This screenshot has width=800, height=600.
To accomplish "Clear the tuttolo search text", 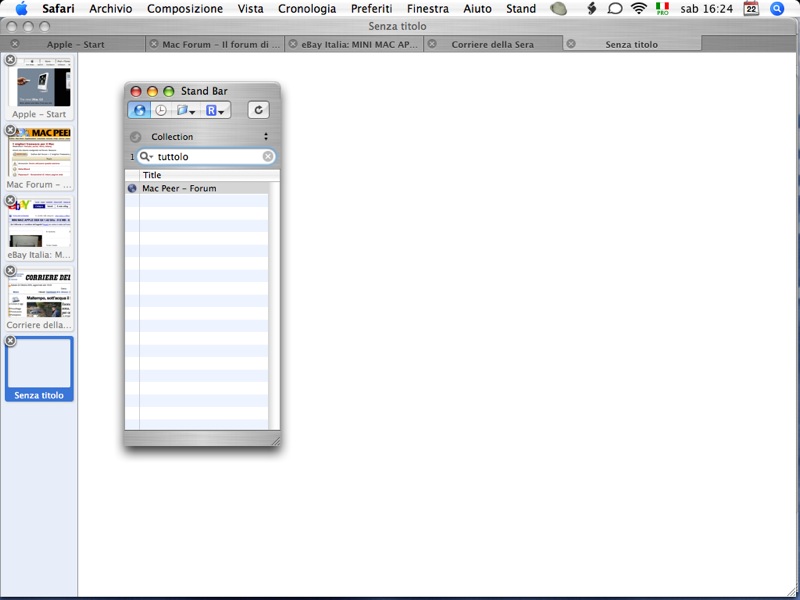I will 268,157.
